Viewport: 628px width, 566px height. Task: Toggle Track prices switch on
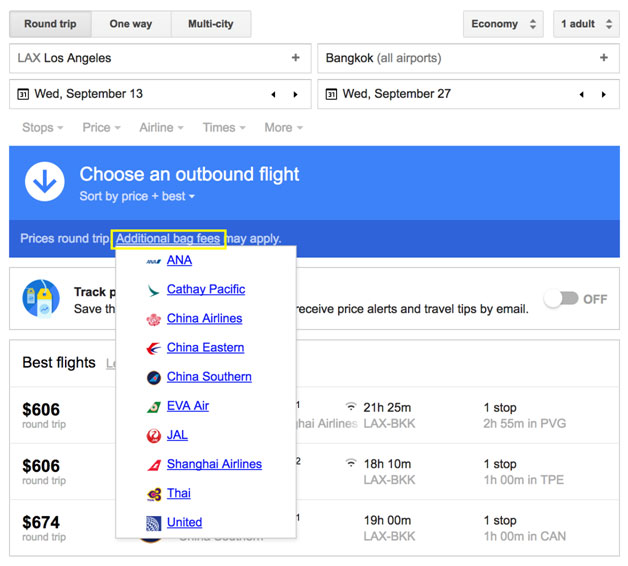pyautogui.click(x=561, y=299)
